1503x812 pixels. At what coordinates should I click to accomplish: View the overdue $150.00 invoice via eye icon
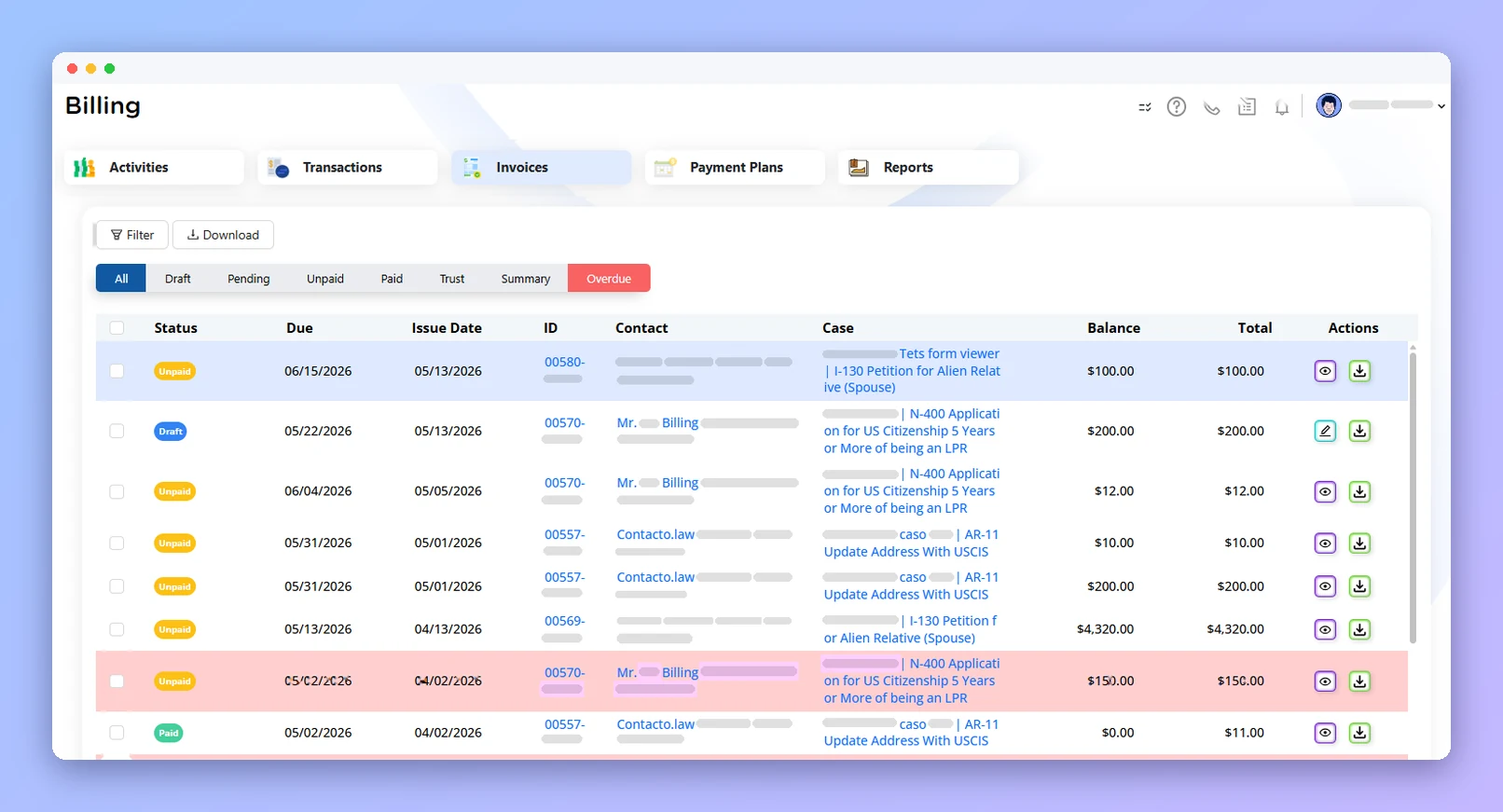point(1325,681)
